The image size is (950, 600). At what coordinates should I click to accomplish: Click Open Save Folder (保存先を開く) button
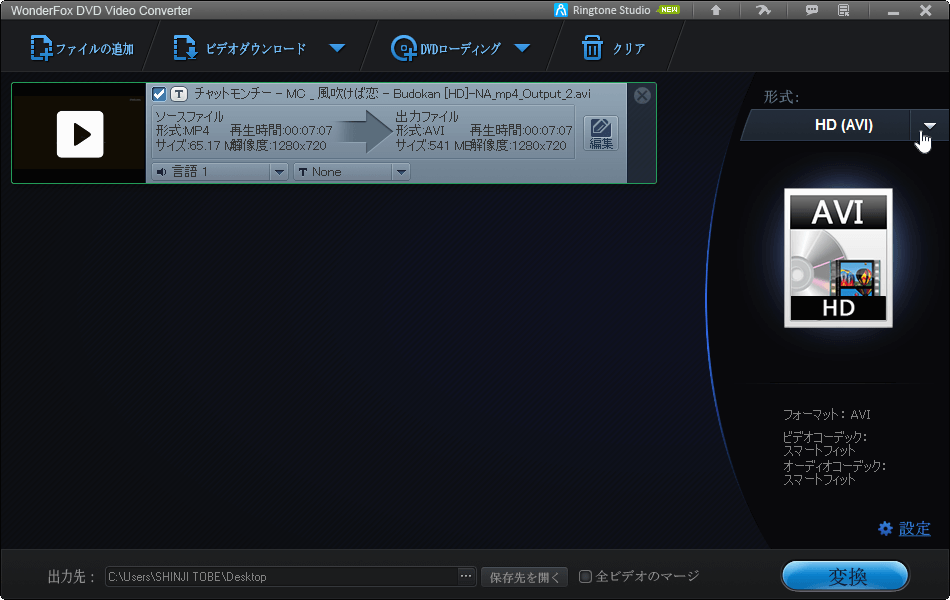(525, 577)
